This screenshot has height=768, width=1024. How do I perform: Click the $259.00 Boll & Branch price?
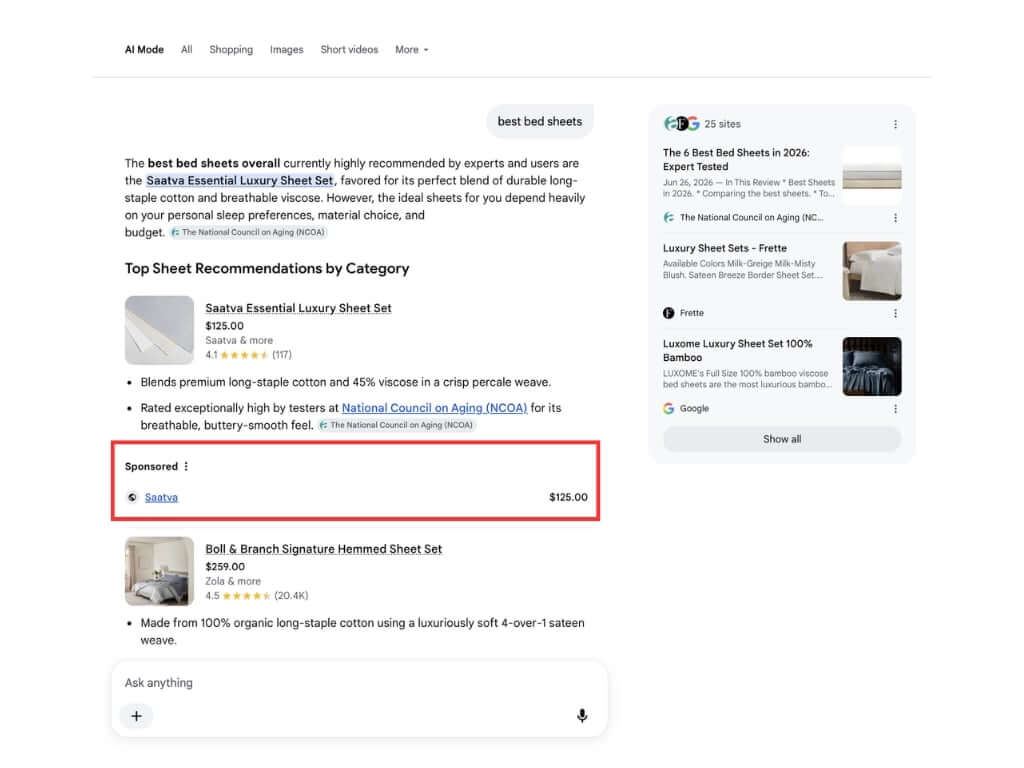tap(225, 567)
